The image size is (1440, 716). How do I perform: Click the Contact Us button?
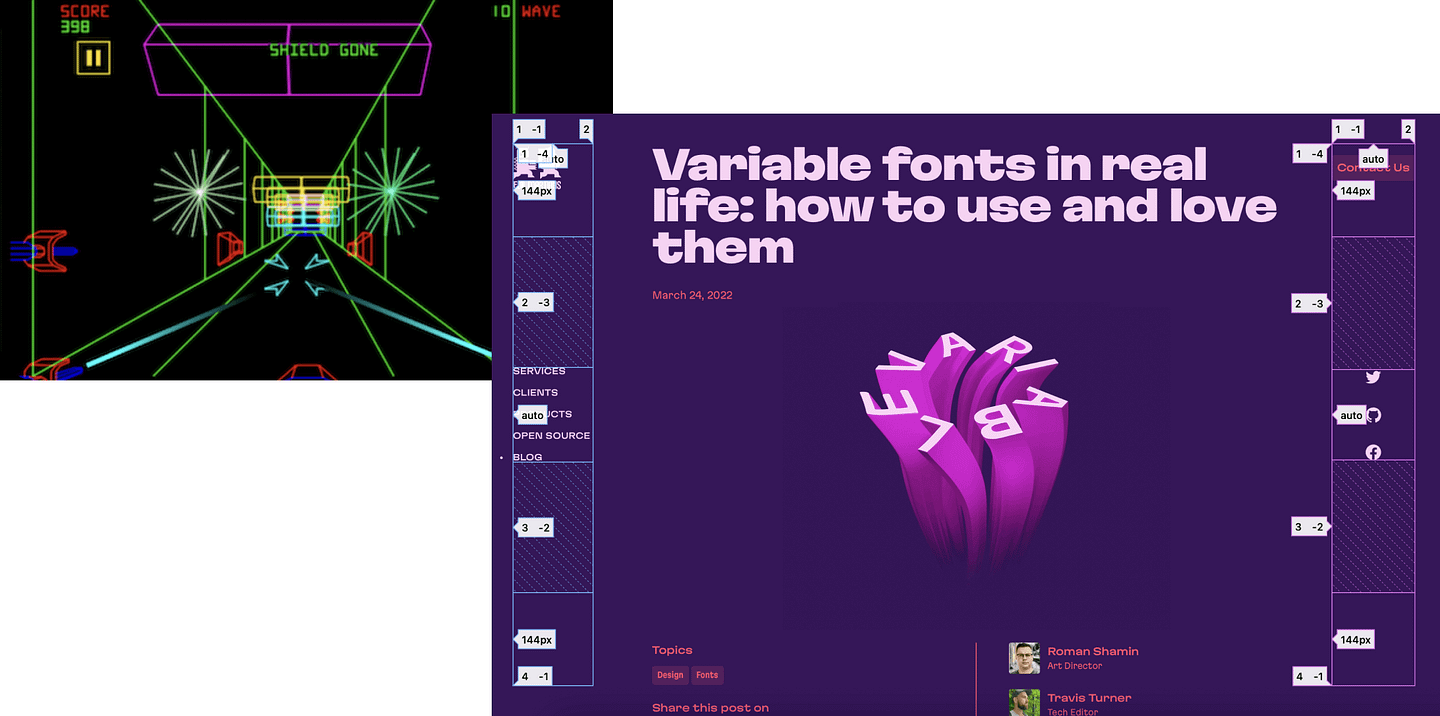1373,167
